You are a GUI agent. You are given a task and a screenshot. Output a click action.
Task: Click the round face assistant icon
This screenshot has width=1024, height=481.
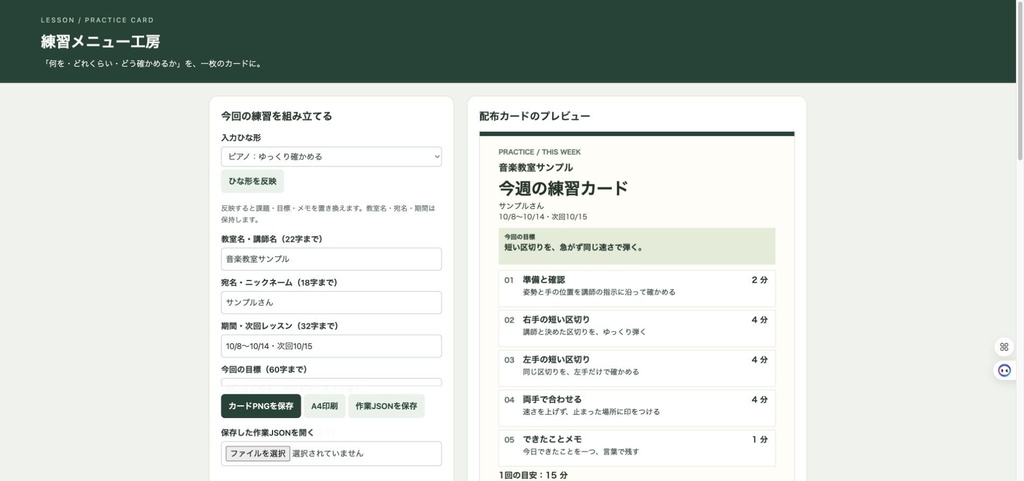coord(1004,371)
